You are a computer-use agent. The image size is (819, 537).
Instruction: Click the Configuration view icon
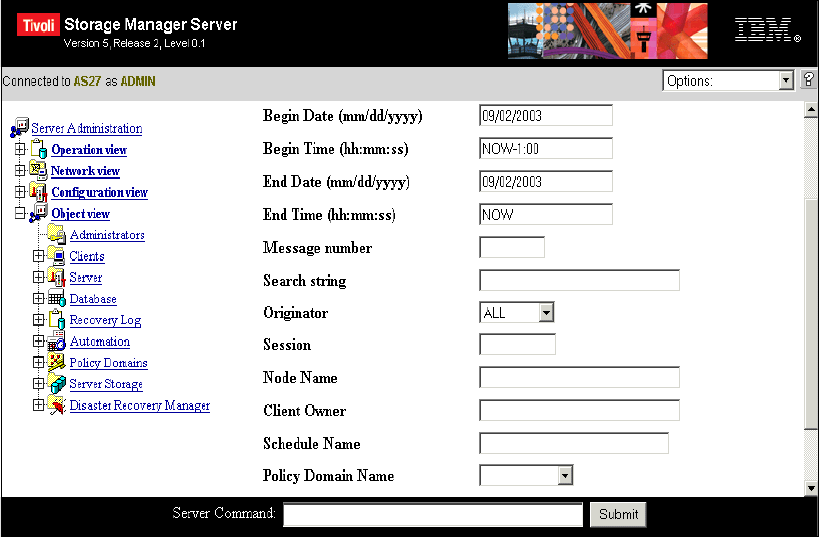pos(38,192)
